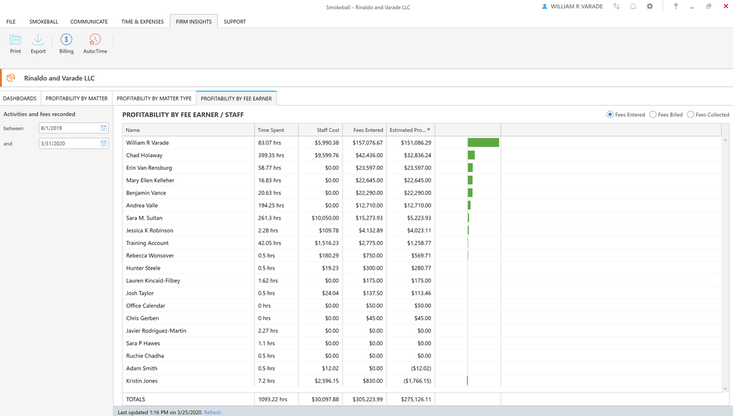
Task: Click the WILLIAM R VARADE user name
Action: pos(576,7)
